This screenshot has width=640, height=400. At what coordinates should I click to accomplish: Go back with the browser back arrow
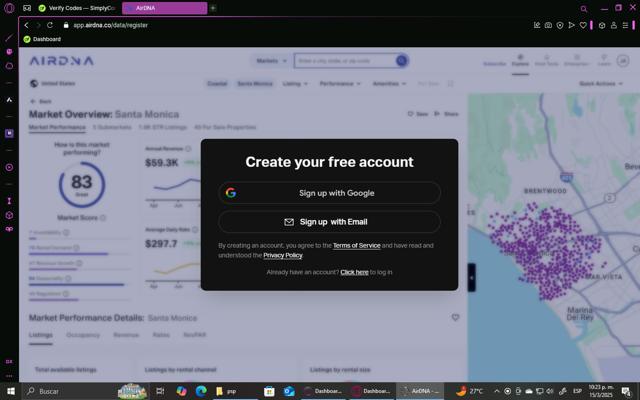tap(27, 25)
